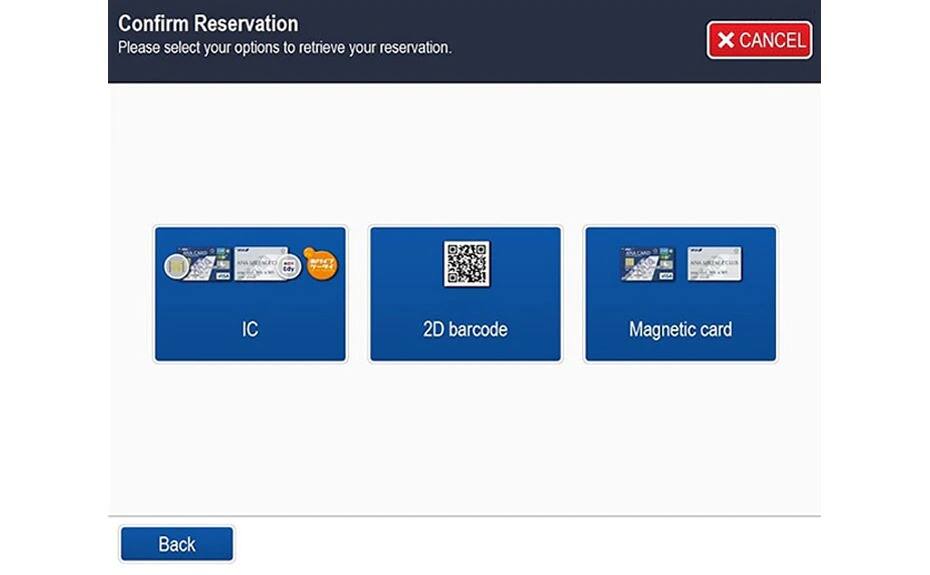Tap the orange mobile wallet badge
The width and height of the screenshot is (930, 575).
pos(321,265)
